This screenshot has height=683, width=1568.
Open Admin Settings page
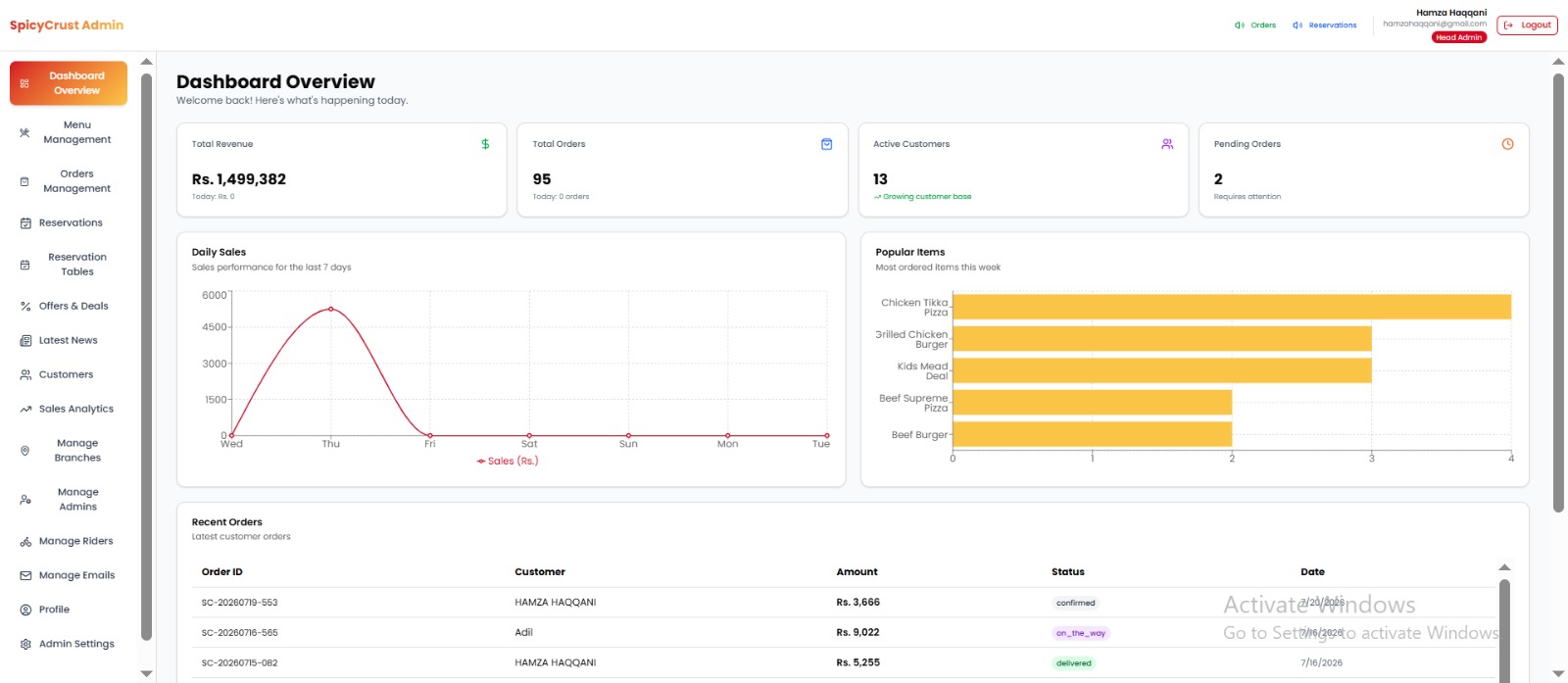(x=69, y=645)
